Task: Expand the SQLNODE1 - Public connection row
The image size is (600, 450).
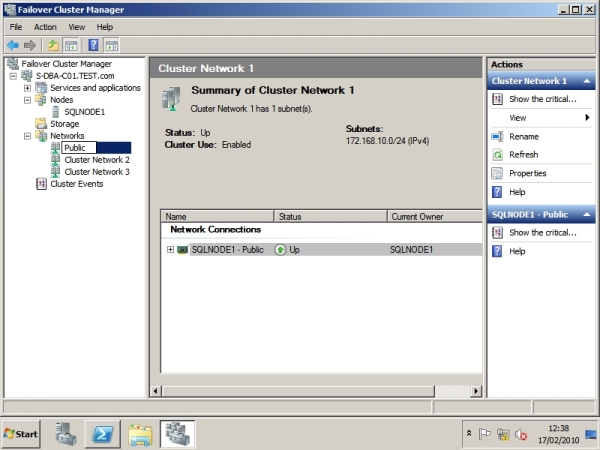Action: click(x=170, y=249)
